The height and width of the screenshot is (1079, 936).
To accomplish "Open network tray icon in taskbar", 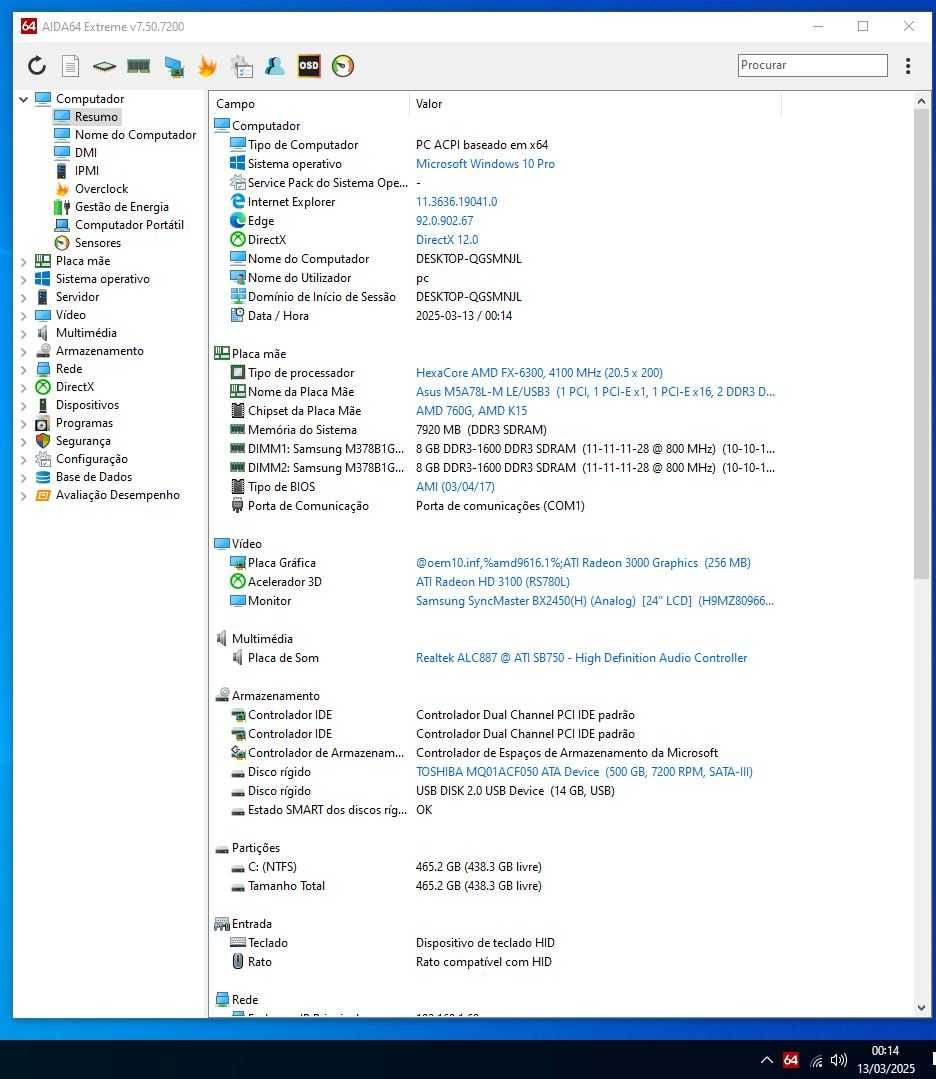I will [x=816, y=1060].
